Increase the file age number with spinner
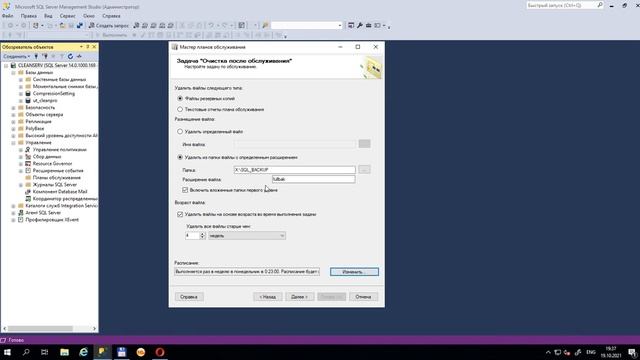Screen dimensions: 640x360 202,234
